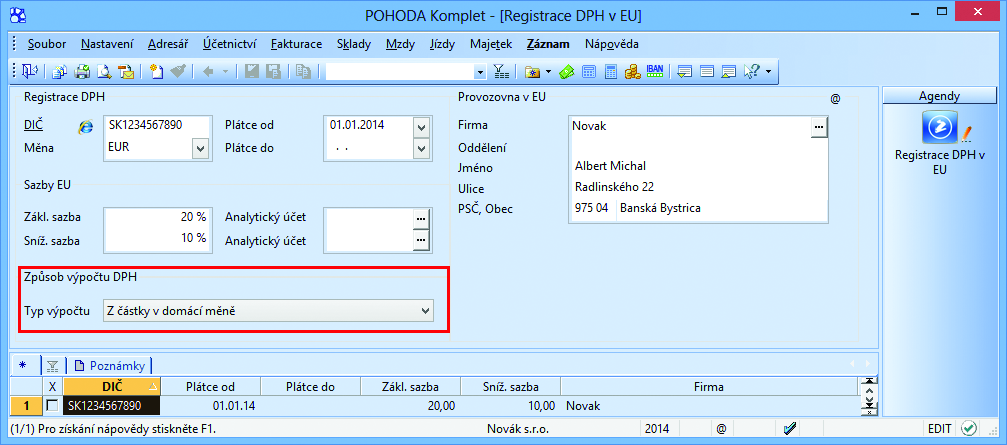Click the first calculator toolbar icon

click(588, 71)
